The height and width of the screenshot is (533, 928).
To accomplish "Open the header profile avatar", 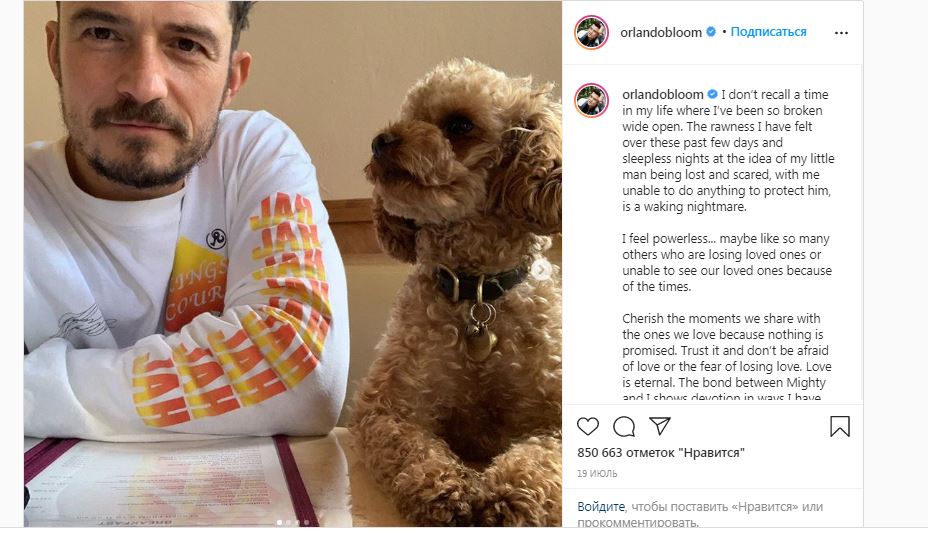I will pyautogui.click(x=591, y=32).
